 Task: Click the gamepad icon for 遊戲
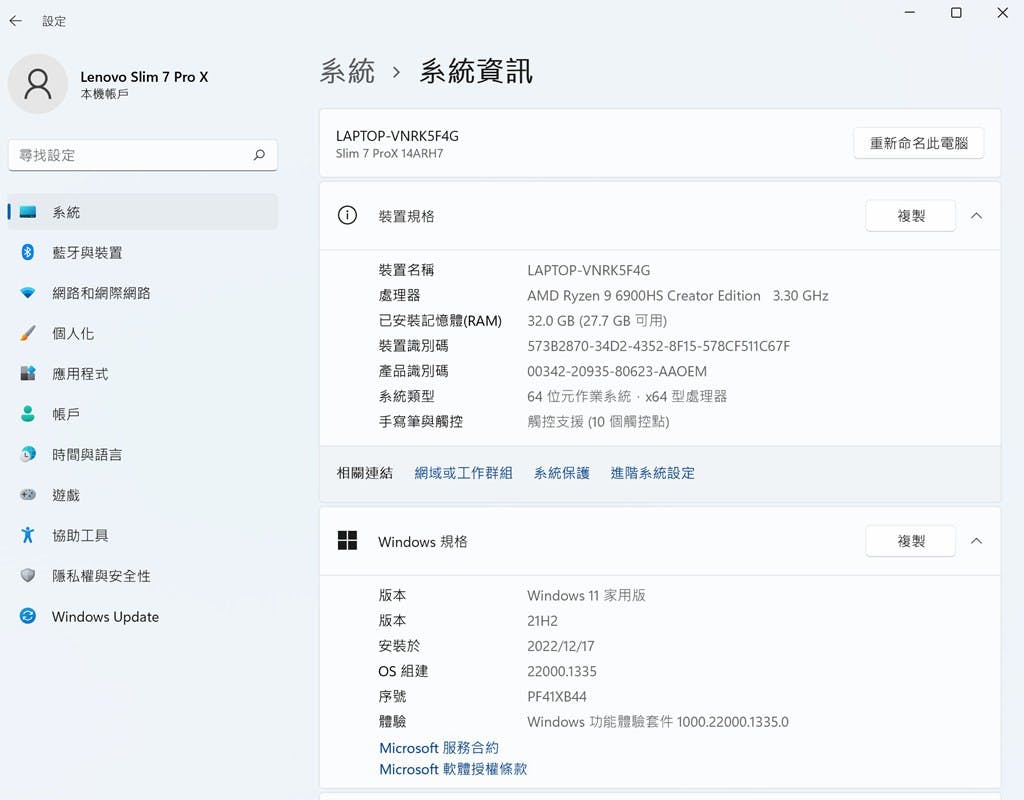pos(28,495)
